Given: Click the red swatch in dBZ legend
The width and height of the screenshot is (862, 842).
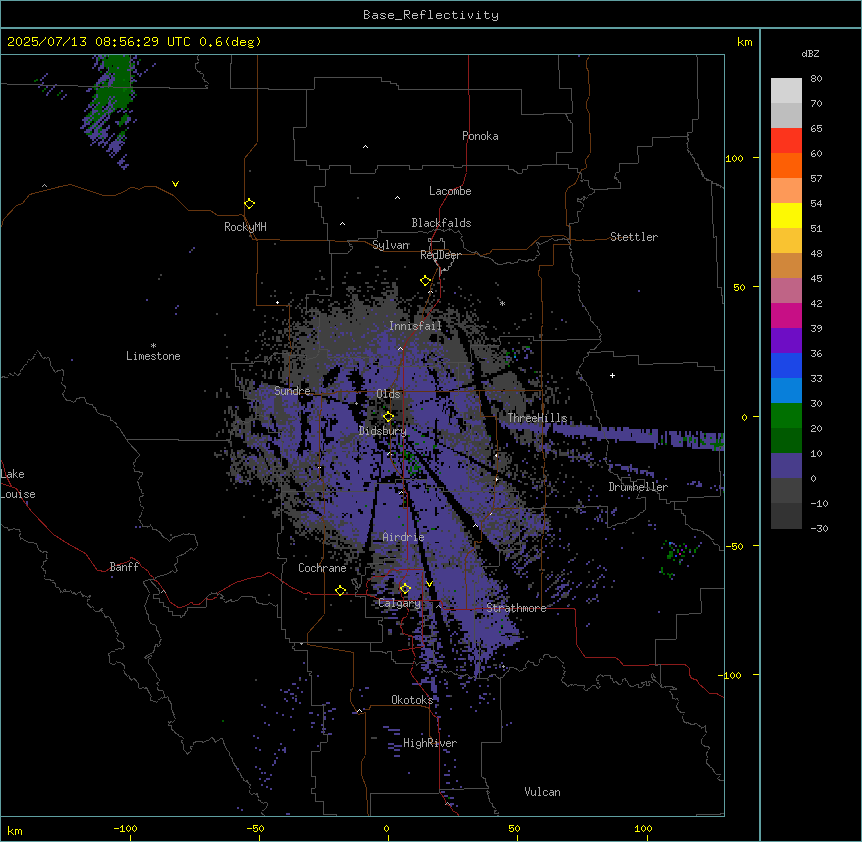Looking at the screenshot, I should tap(786, 141).
